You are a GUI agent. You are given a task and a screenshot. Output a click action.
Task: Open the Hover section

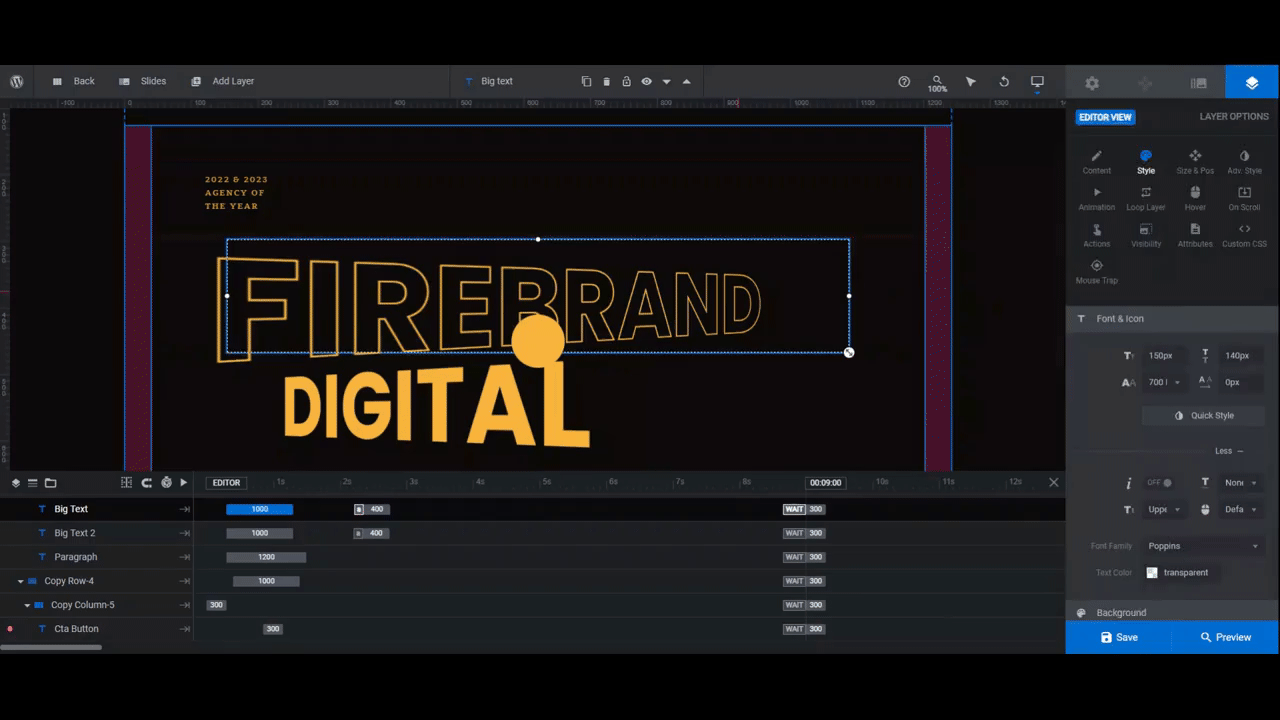1195,199
